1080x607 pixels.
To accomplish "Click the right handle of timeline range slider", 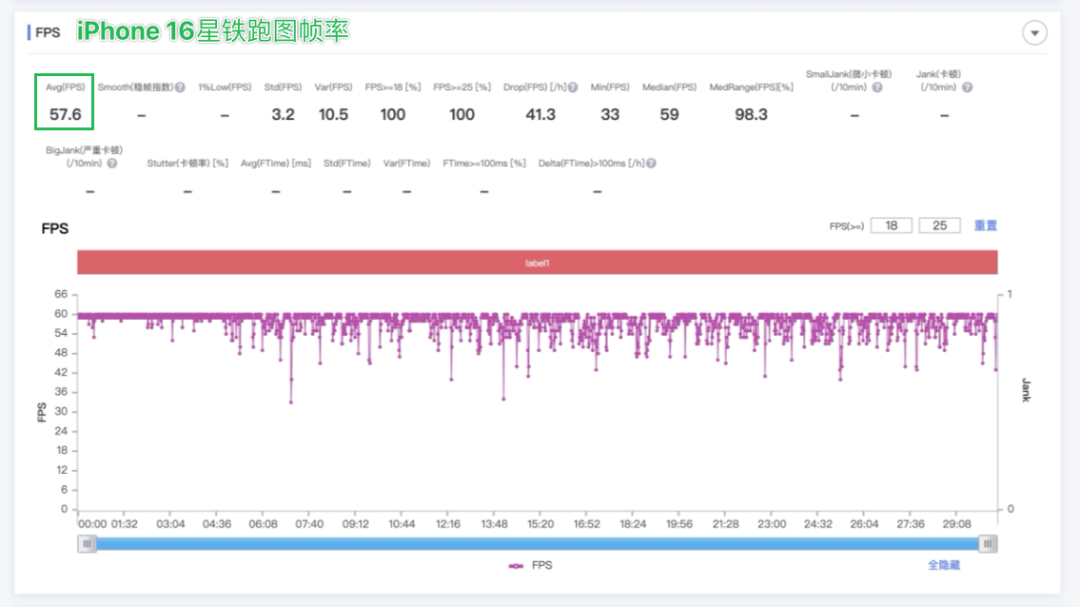I will tap(988, 544).
